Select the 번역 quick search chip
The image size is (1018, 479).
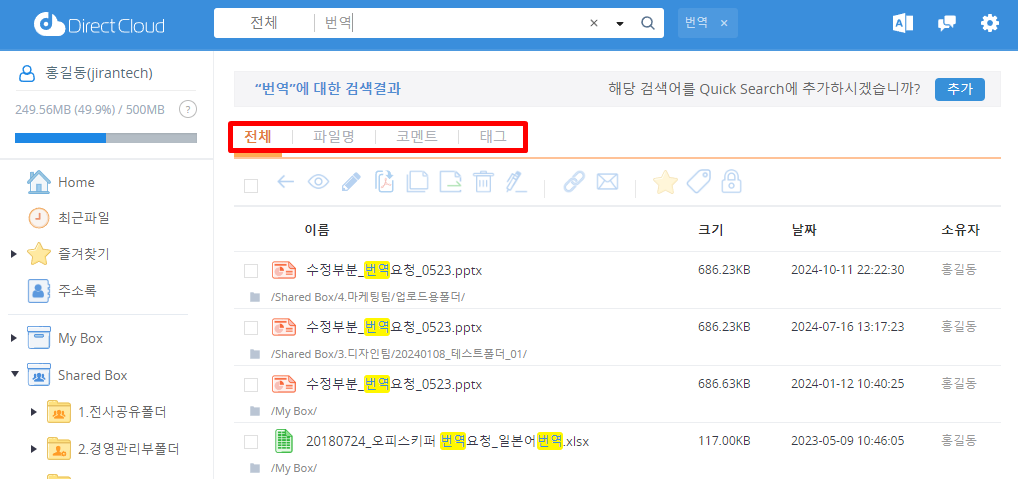tap(696, 23)
